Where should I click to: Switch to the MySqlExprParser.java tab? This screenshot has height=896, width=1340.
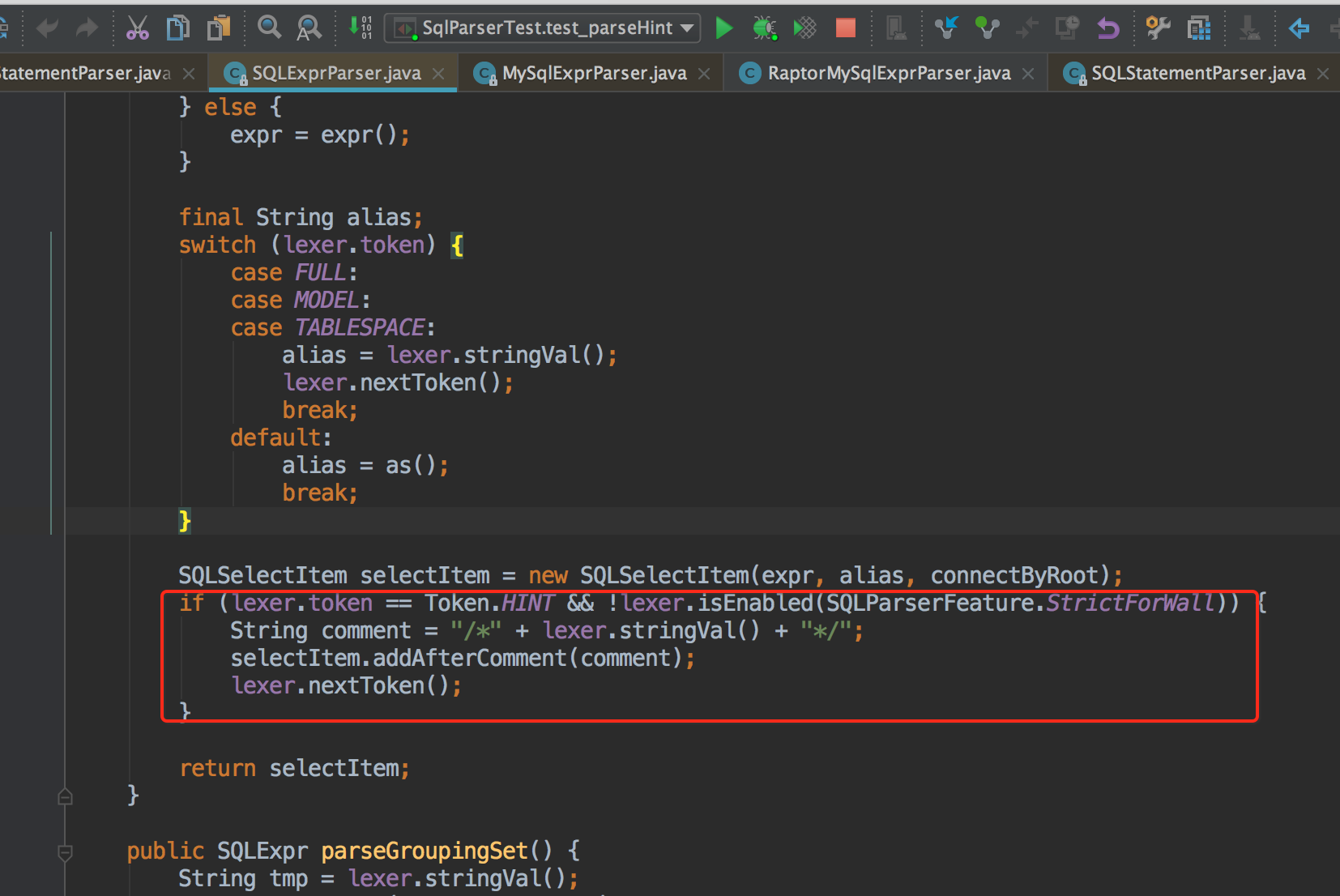click(591, 73)
